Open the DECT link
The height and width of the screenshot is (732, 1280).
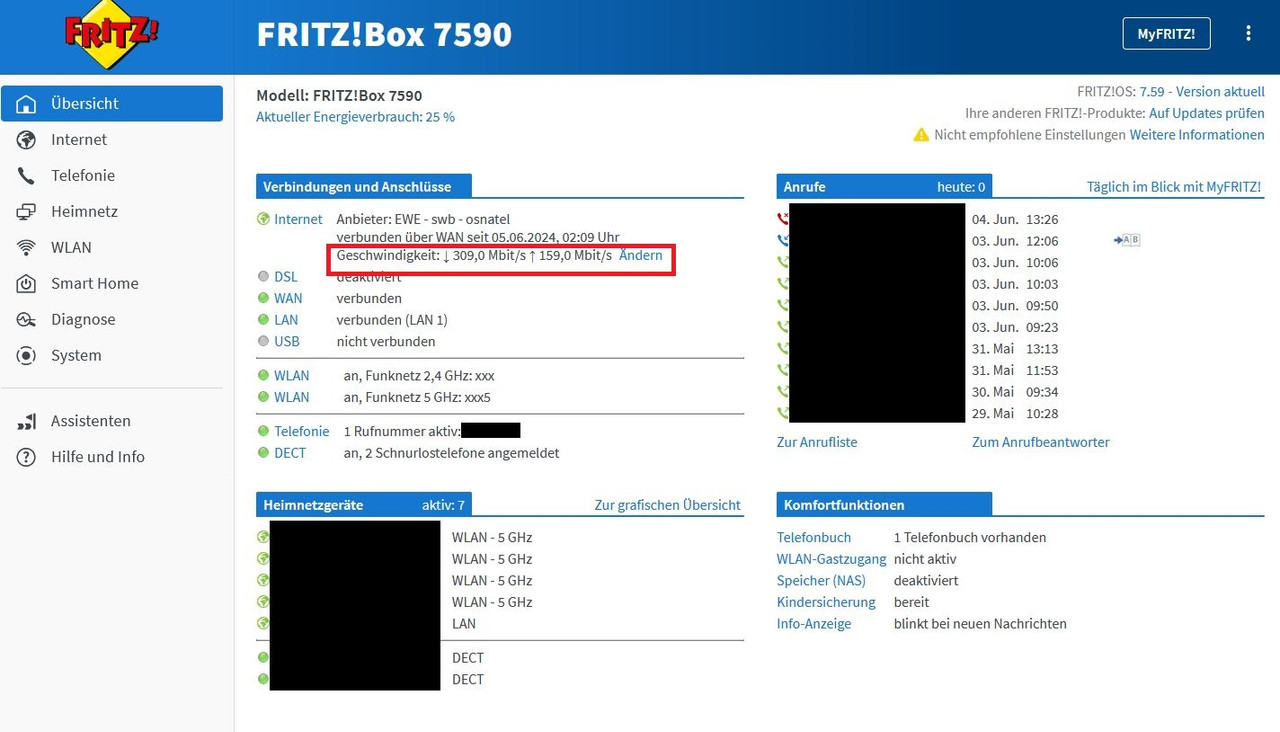point(290,453)
